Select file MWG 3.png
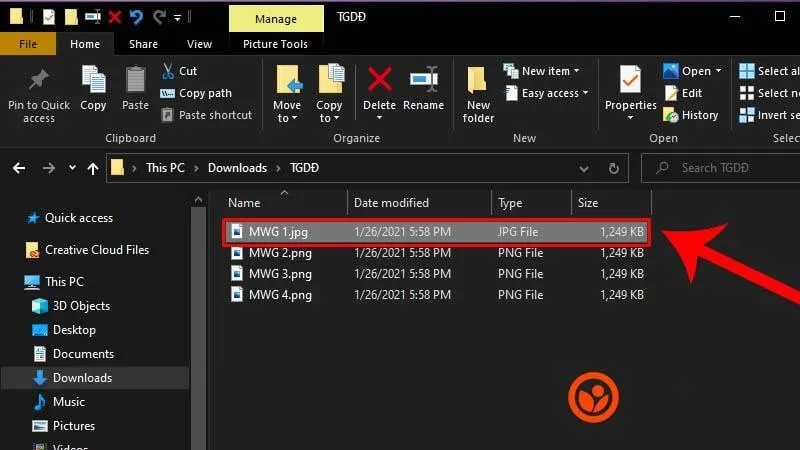The height and width of the screenshot is (450, 800). click(x=437, y=274)
